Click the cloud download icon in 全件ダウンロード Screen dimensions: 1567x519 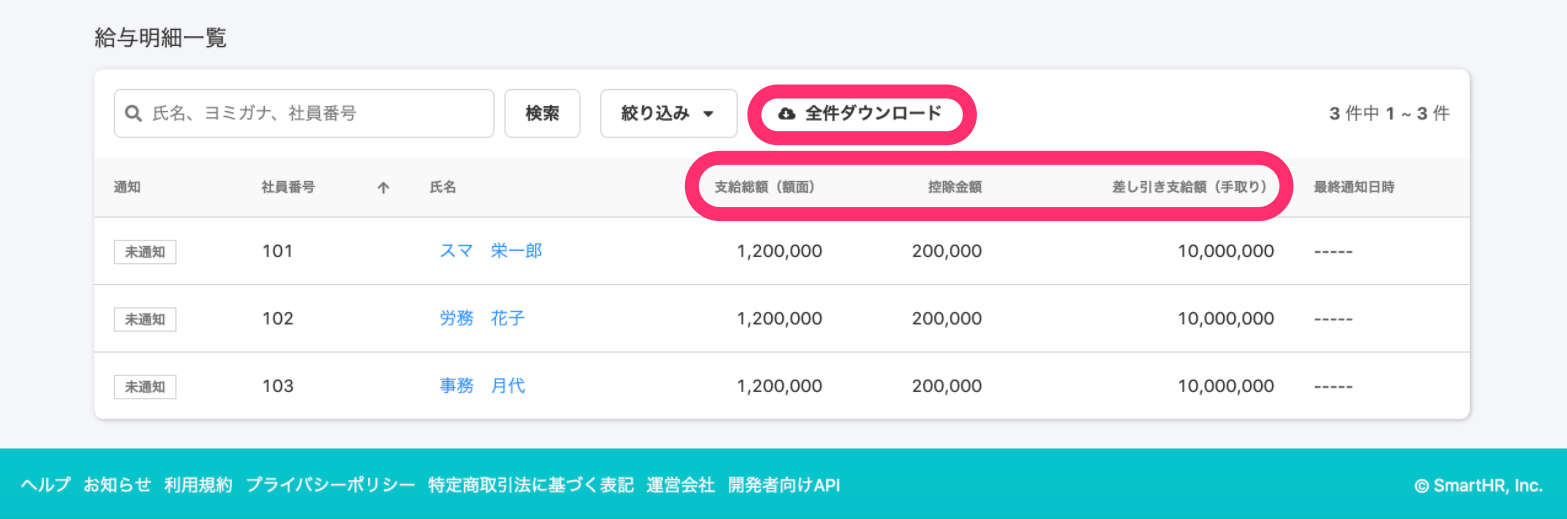[786, 114]
